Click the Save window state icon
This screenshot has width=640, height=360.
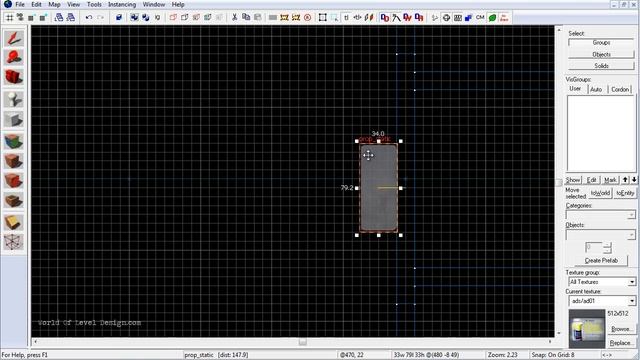click(71, 18)
